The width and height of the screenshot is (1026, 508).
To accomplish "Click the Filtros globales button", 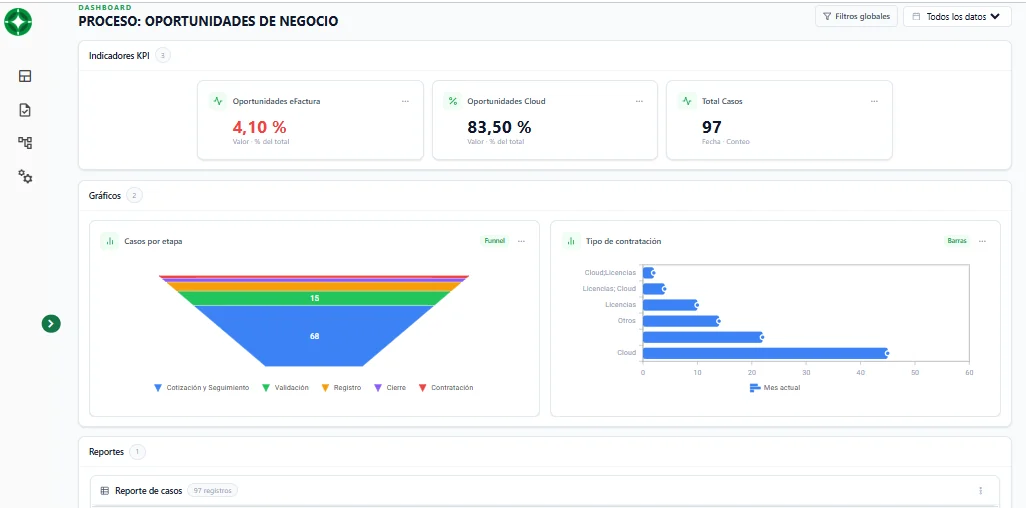I will tap(856, 16).
